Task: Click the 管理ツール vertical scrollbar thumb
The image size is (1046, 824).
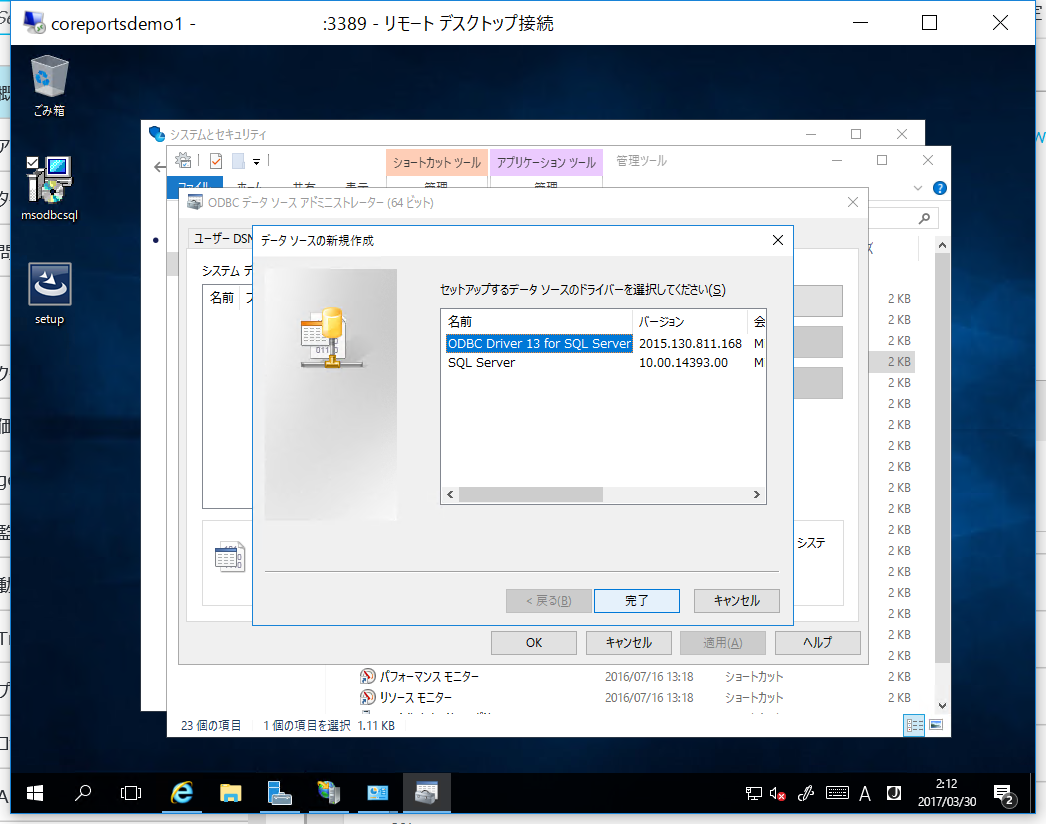Action: pyautogui.click(x=942, y=458)
